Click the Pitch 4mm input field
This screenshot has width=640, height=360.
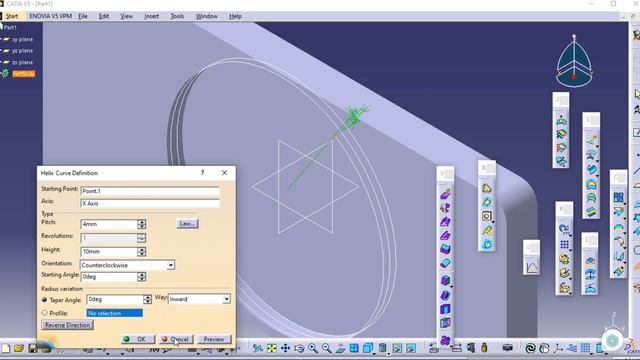point(109,224)
